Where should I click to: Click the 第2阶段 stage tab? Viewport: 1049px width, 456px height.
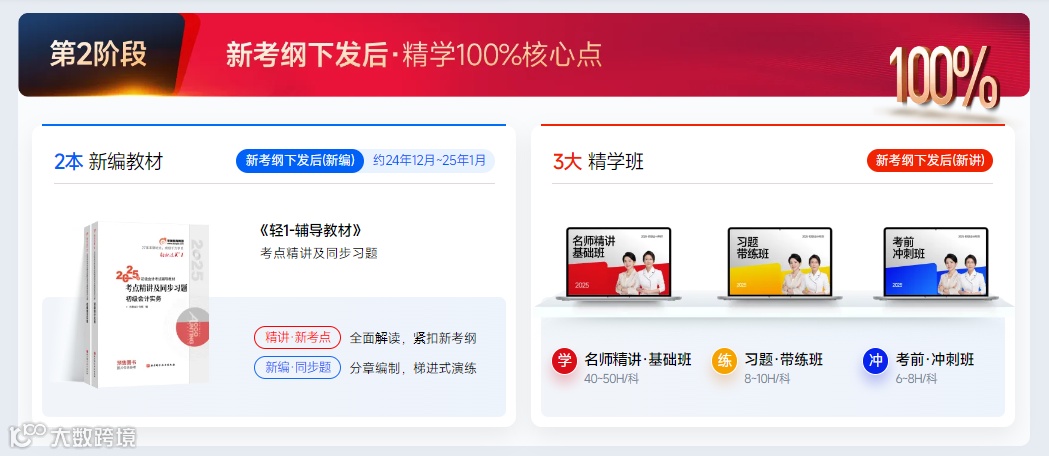pos(98,55)
